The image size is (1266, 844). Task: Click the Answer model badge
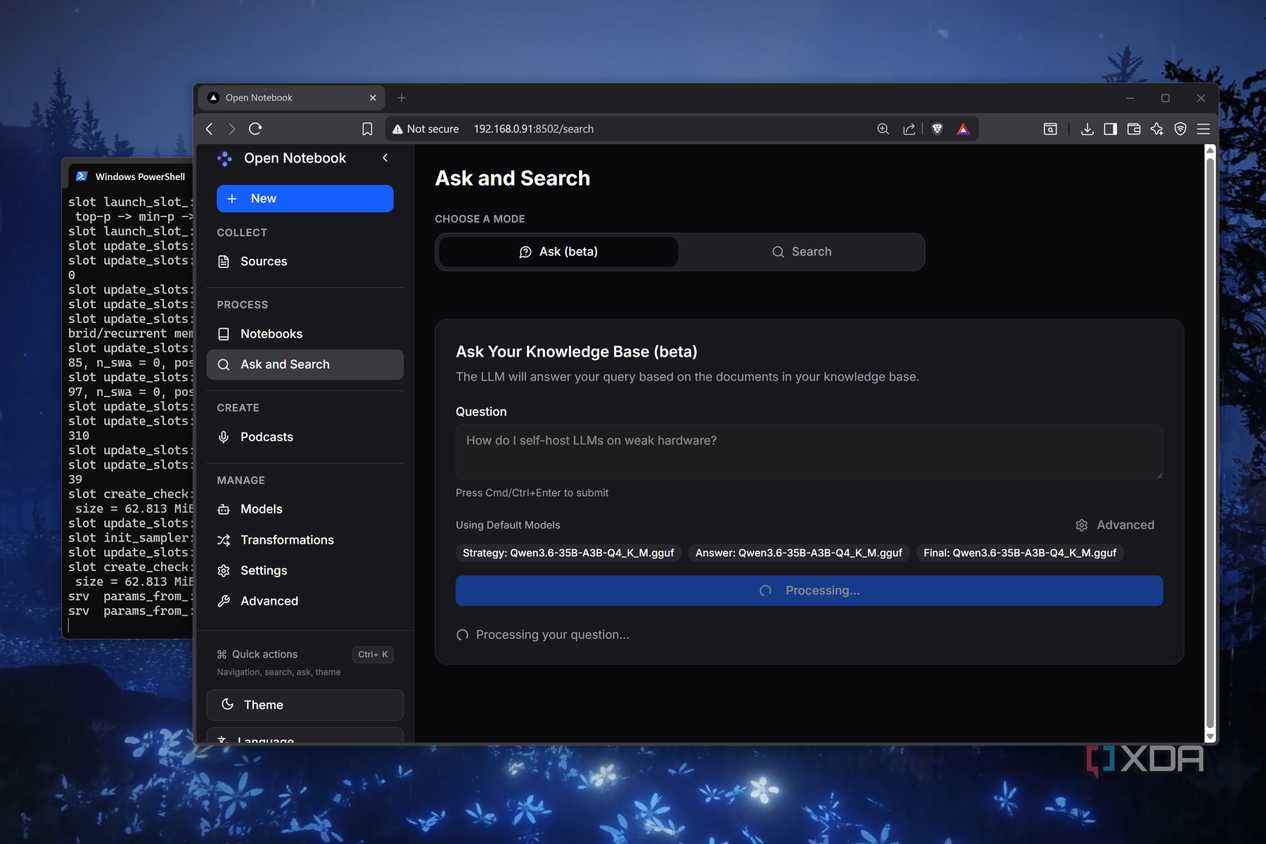coord(799,553)
